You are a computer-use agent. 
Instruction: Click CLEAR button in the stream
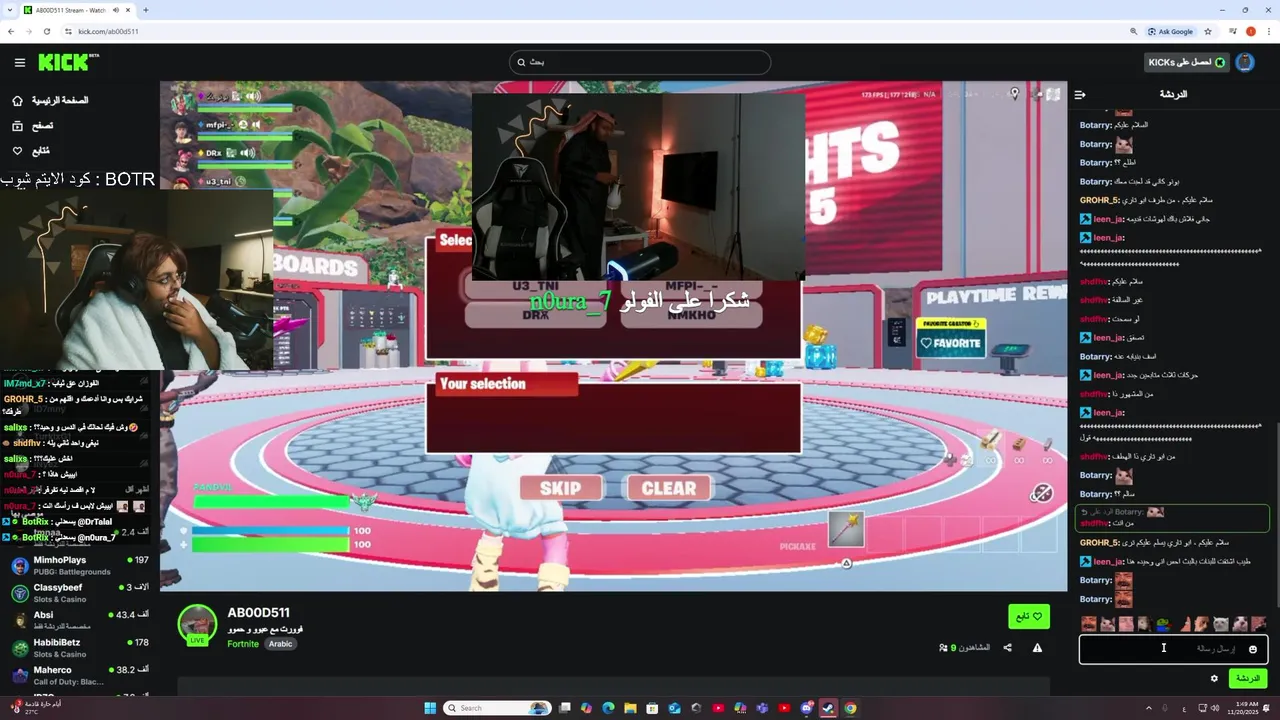668,488
